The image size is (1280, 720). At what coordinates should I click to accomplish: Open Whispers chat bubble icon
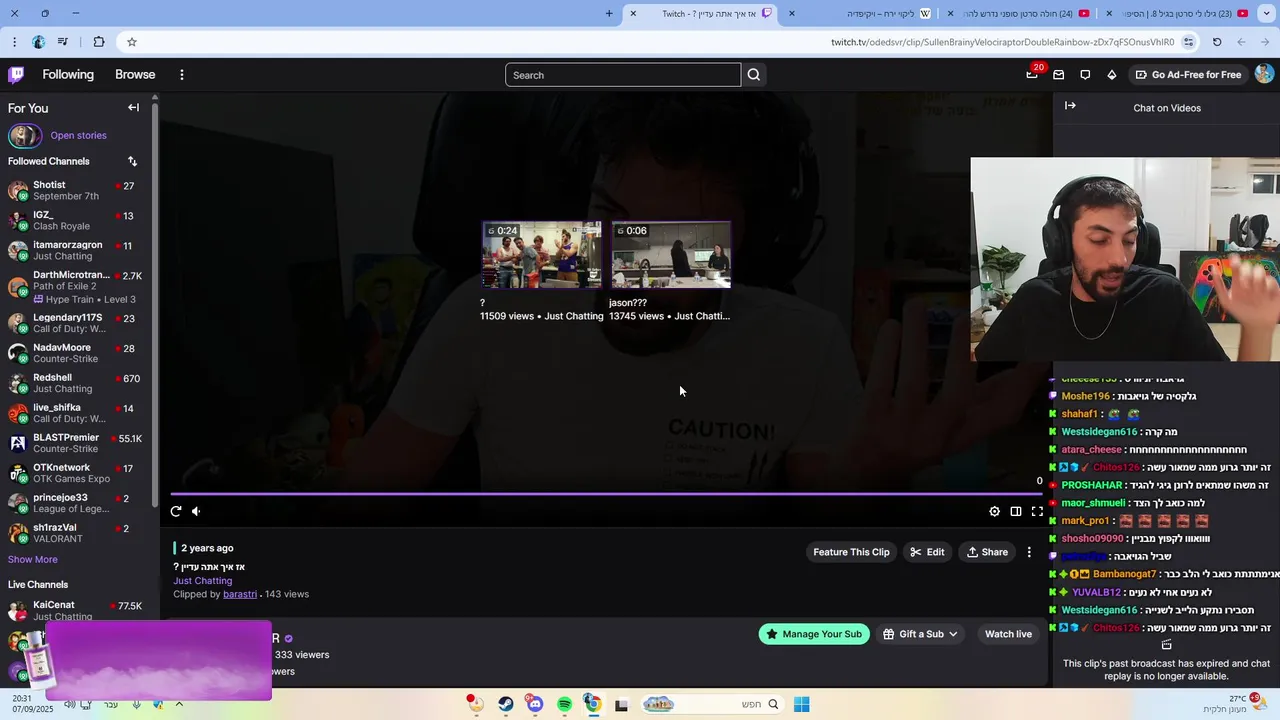pyautogui.click(x=1085, y=75)
